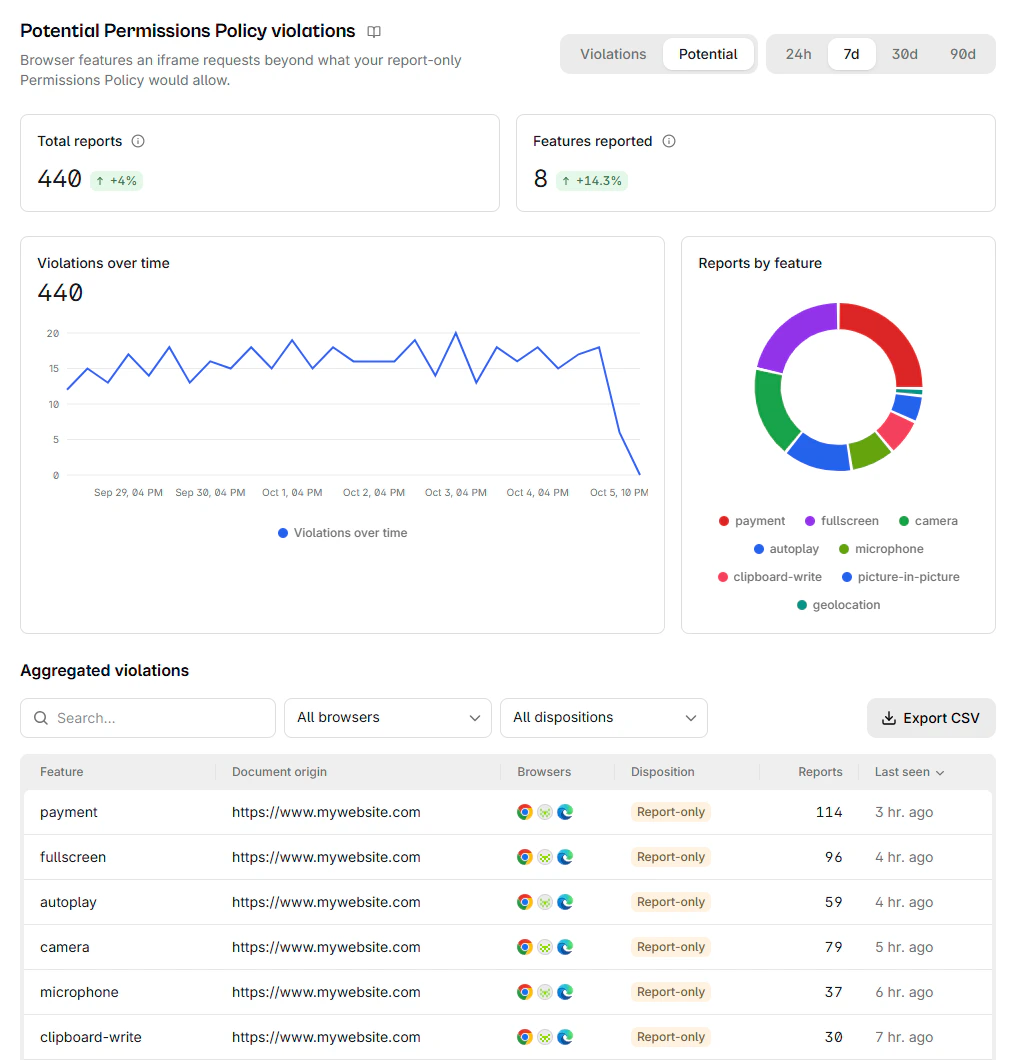Screen dimensions: 1016x1060
Task: Open the payment feature row
Action: 508,812
